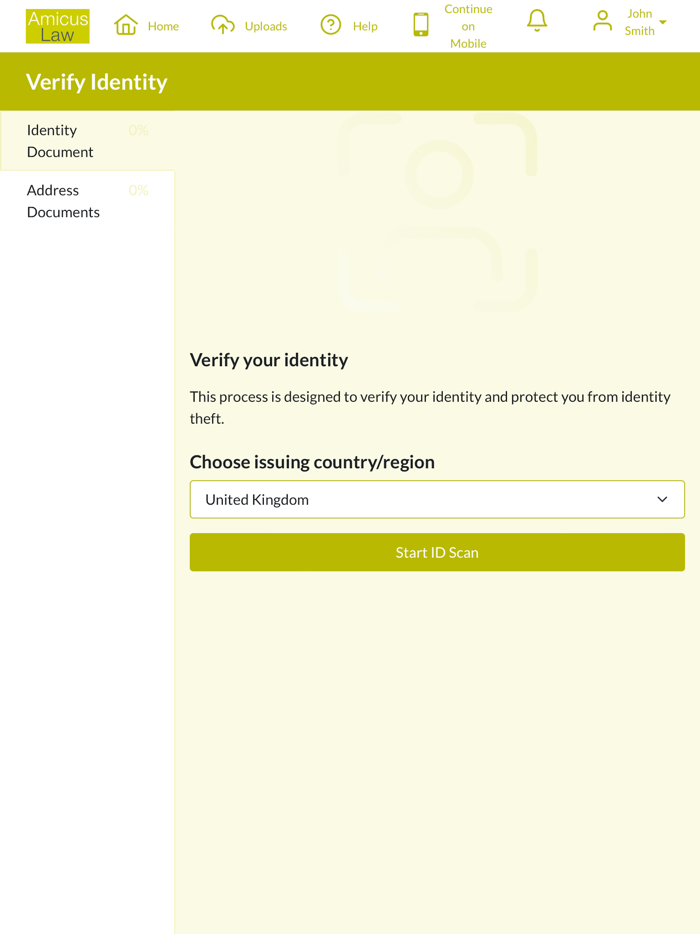
Task: Click the Help question mark icon
Action: point(331,25)
